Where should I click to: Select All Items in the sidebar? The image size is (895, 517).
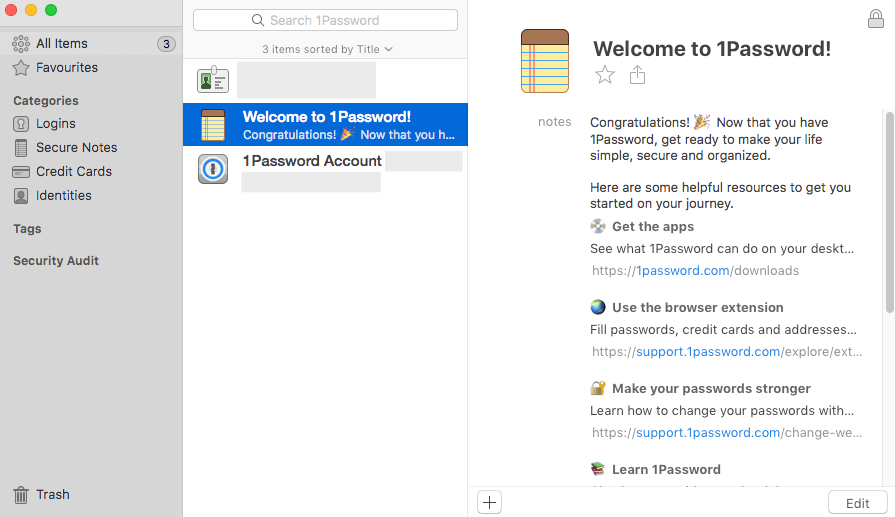(x=91, y=43)
